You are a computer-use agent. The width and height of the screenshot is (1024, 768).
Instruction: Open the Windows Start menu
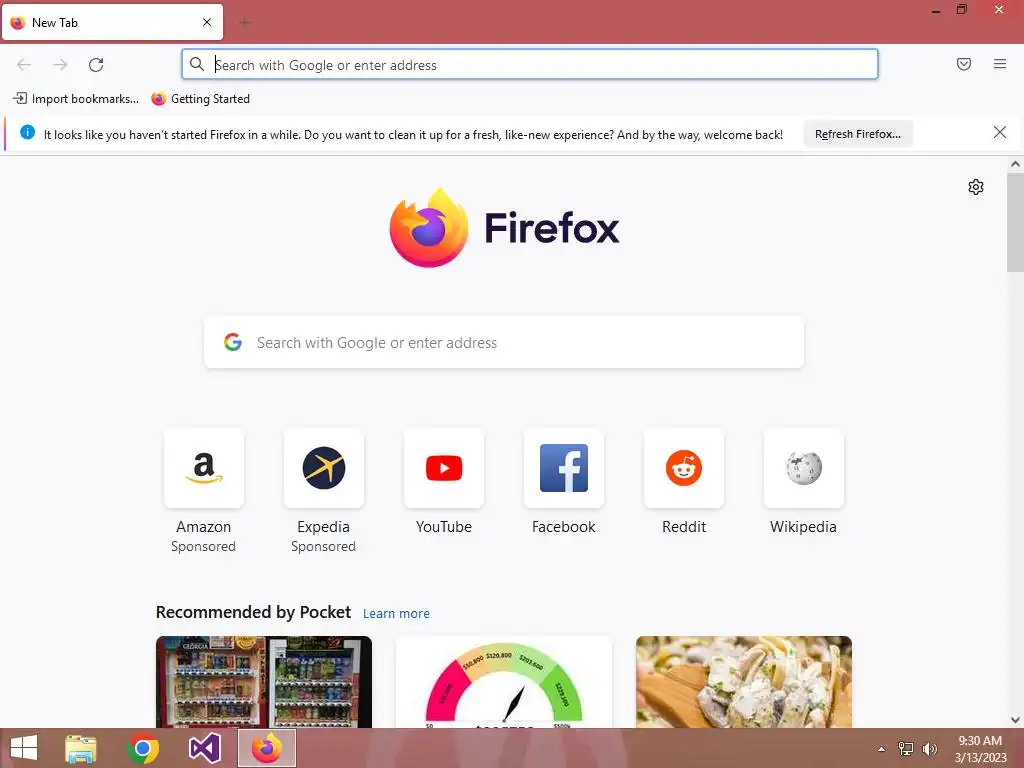pyautogui.click(x=24, y=748)
